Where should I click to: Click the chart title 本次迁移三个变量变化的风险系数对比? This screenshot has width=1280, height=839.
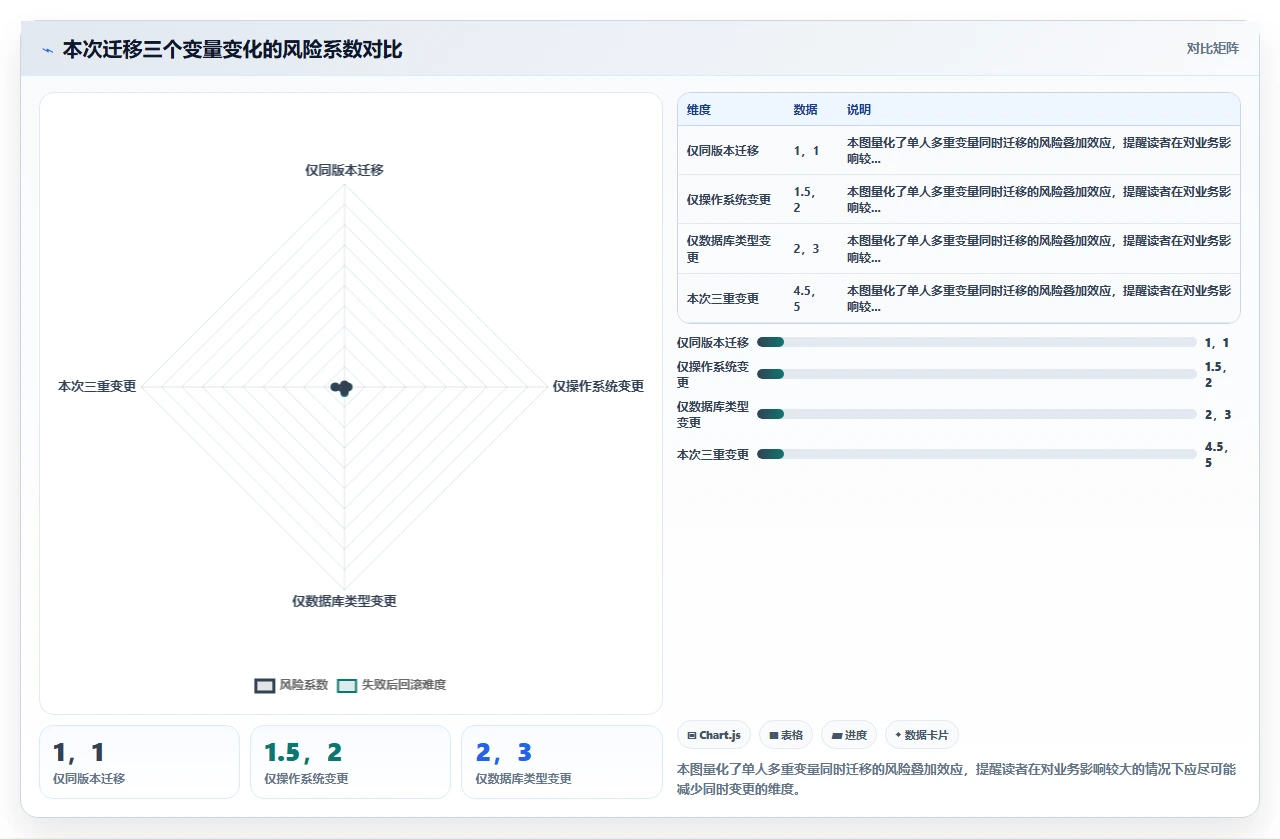coord(232,49)
